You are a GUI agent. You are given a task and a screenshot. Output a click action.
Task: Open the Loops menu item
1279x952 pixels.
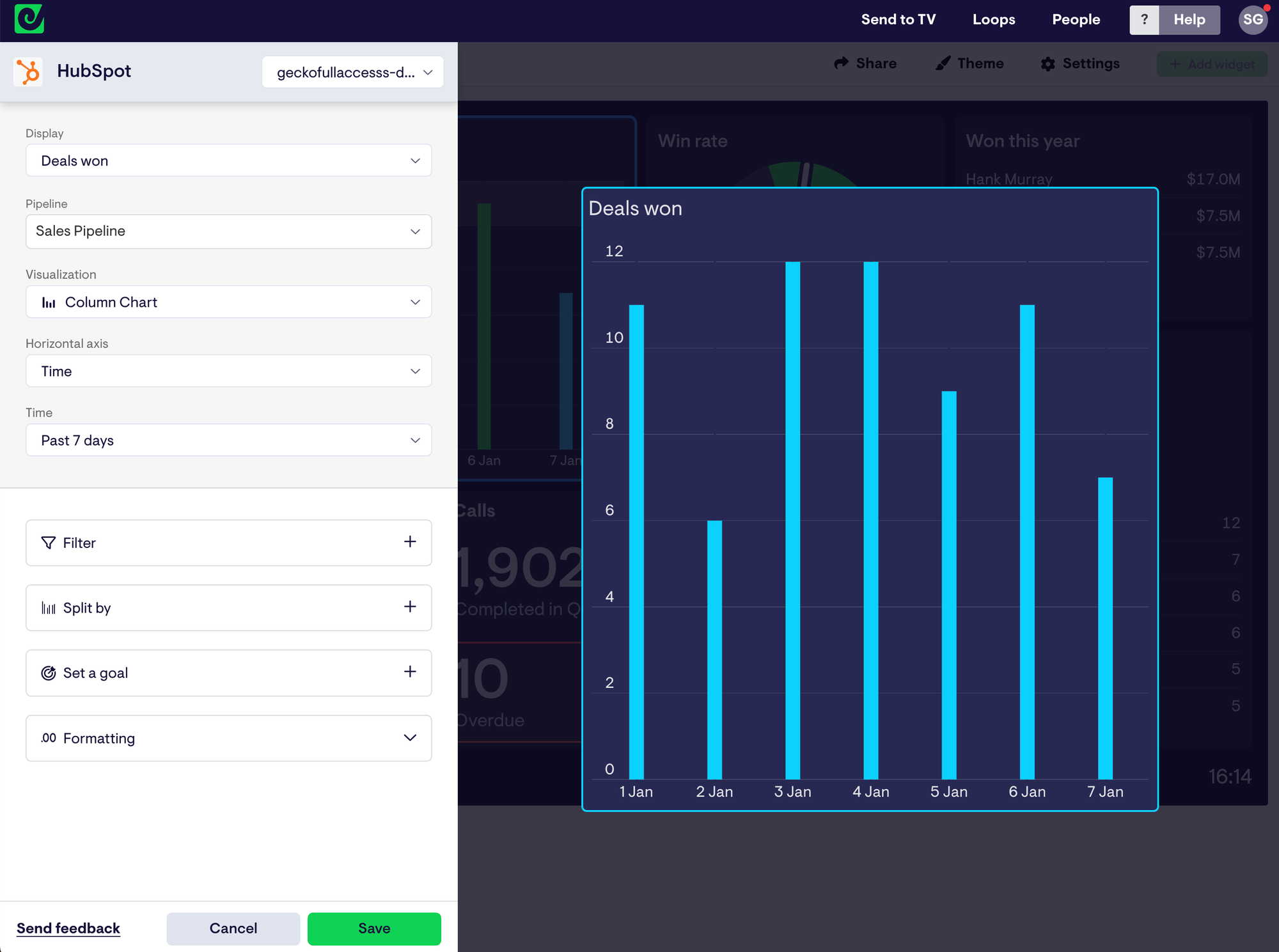click(x=993, y=20)
